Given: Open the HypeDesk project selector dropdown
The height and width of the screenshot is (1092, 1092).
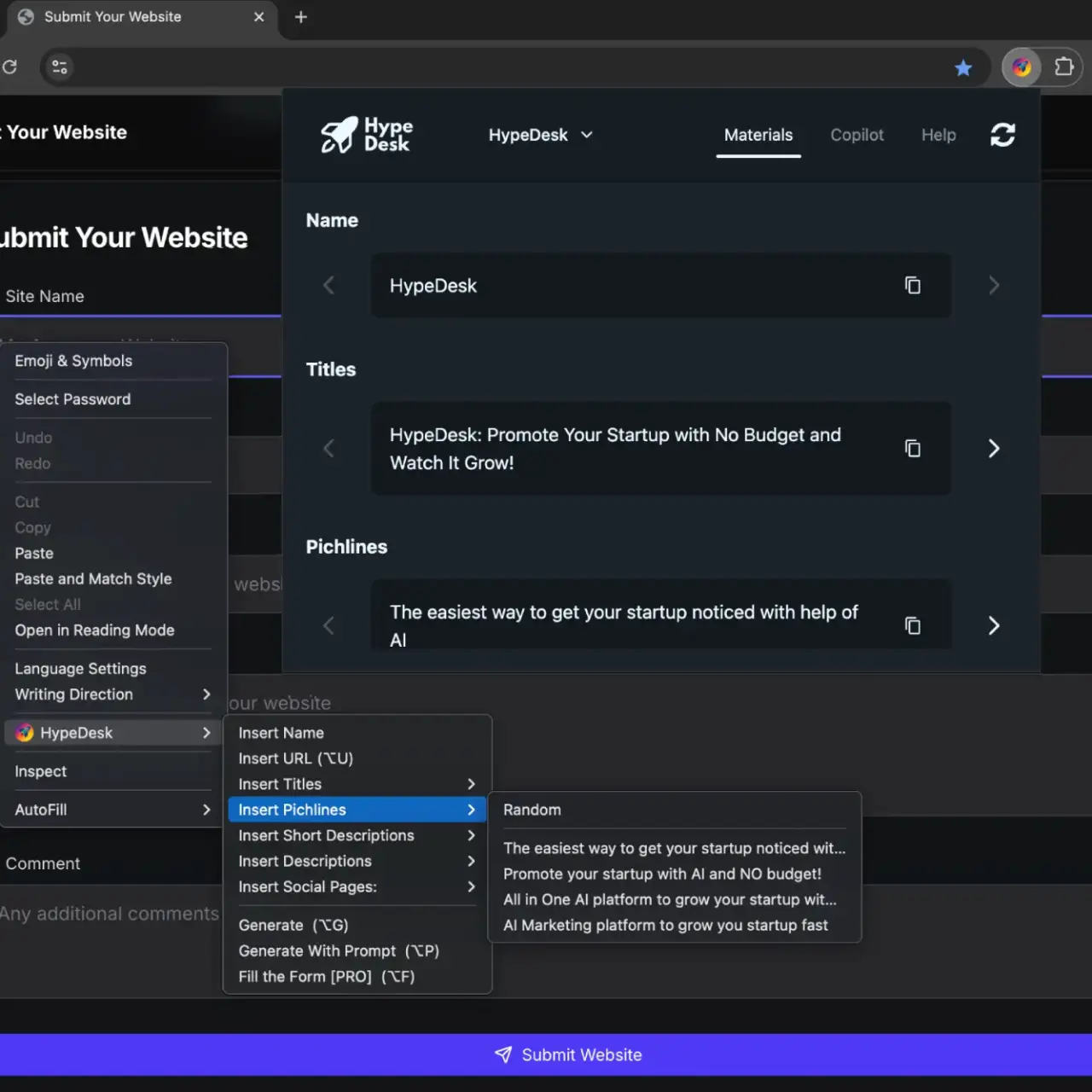Looking at the screenshot, I should (541, 135).
